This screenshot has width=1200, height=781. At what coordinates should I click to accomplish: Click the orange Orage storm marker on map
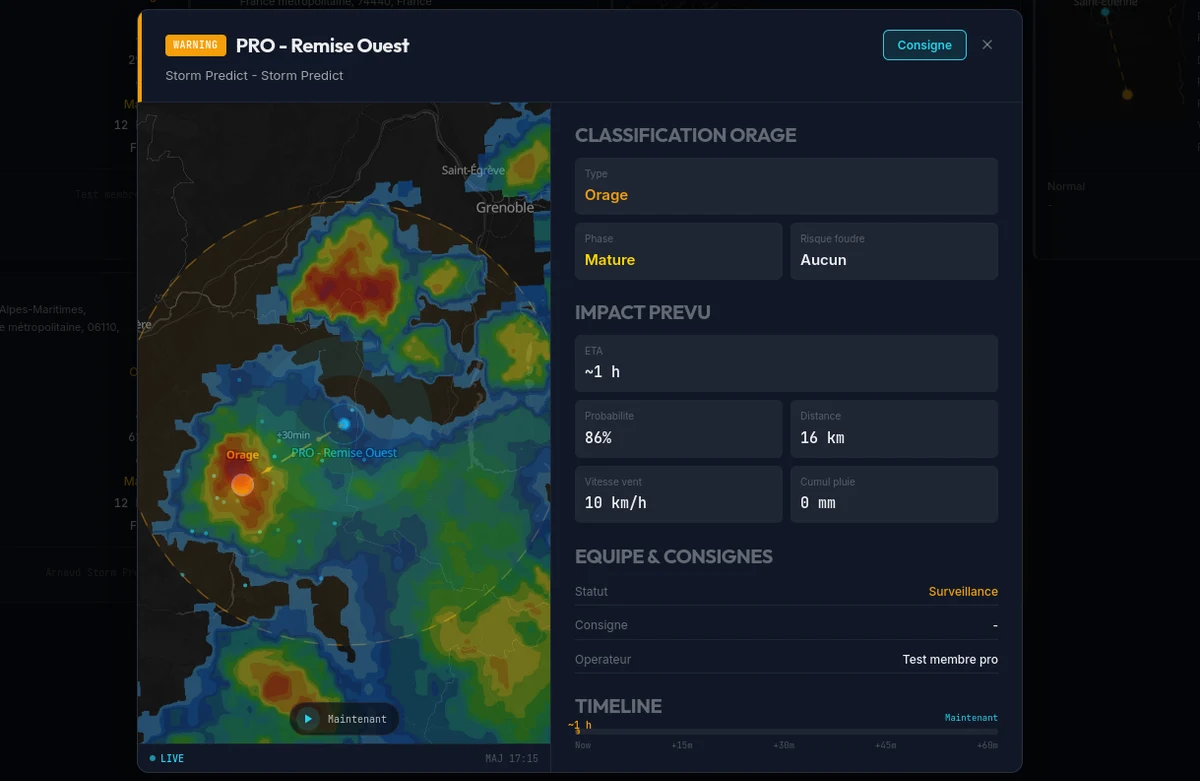(x=242, y=485)
